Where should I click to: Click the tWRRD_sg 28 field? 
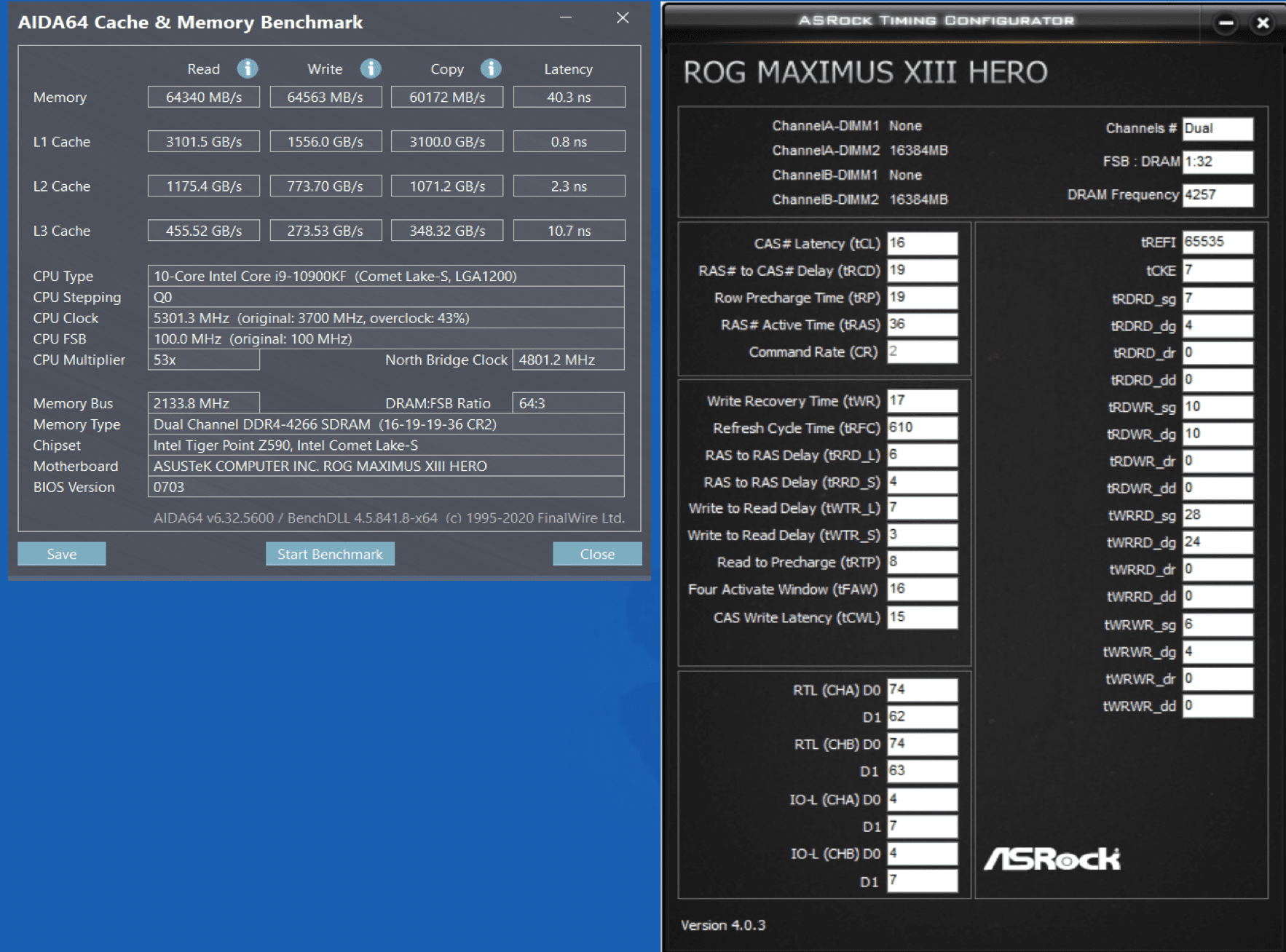coord(1218,515)
